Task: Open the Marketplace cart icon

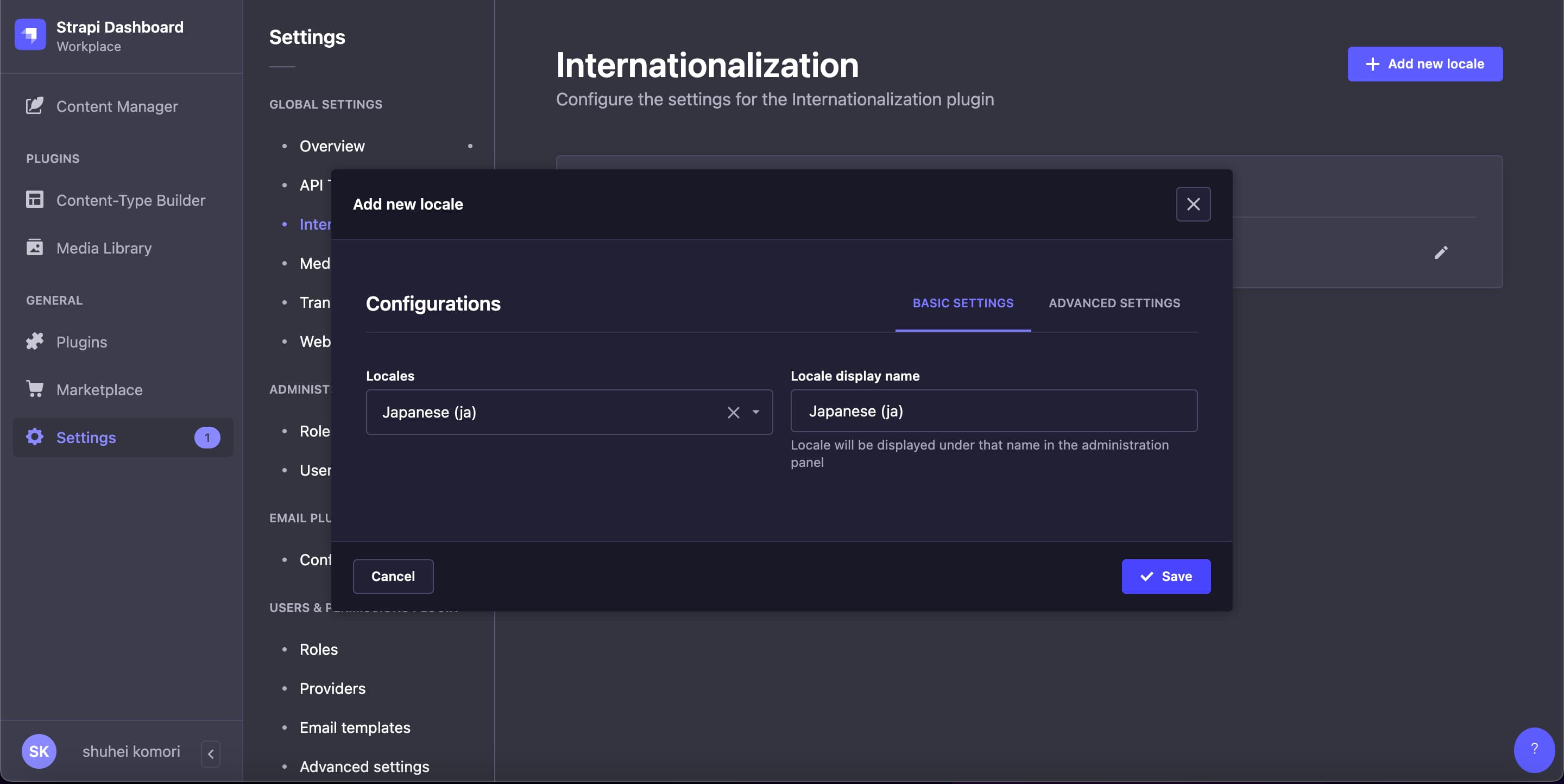Action: point(35,389)
